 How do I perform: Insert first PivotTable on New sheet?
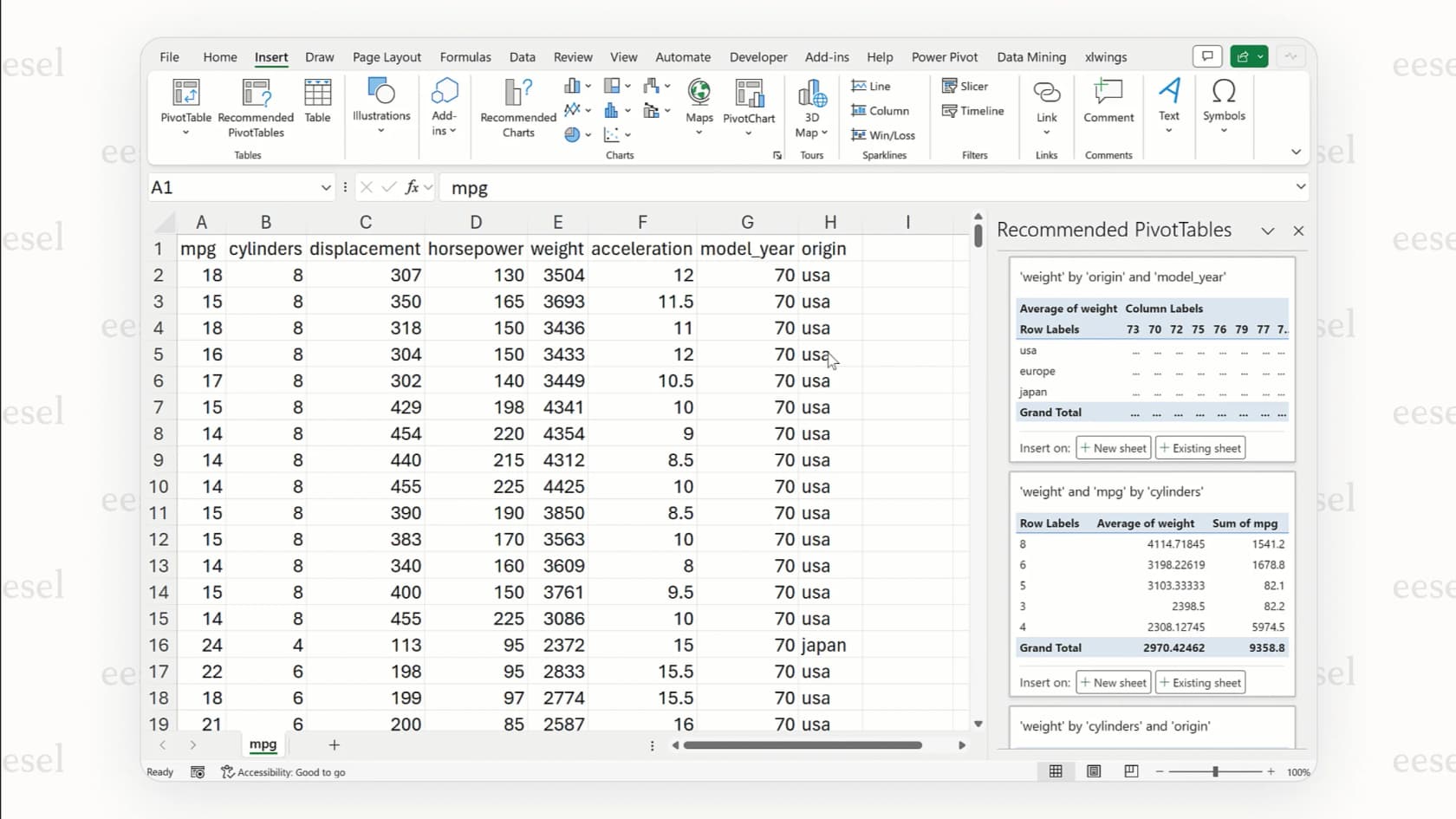point(1114,448)
